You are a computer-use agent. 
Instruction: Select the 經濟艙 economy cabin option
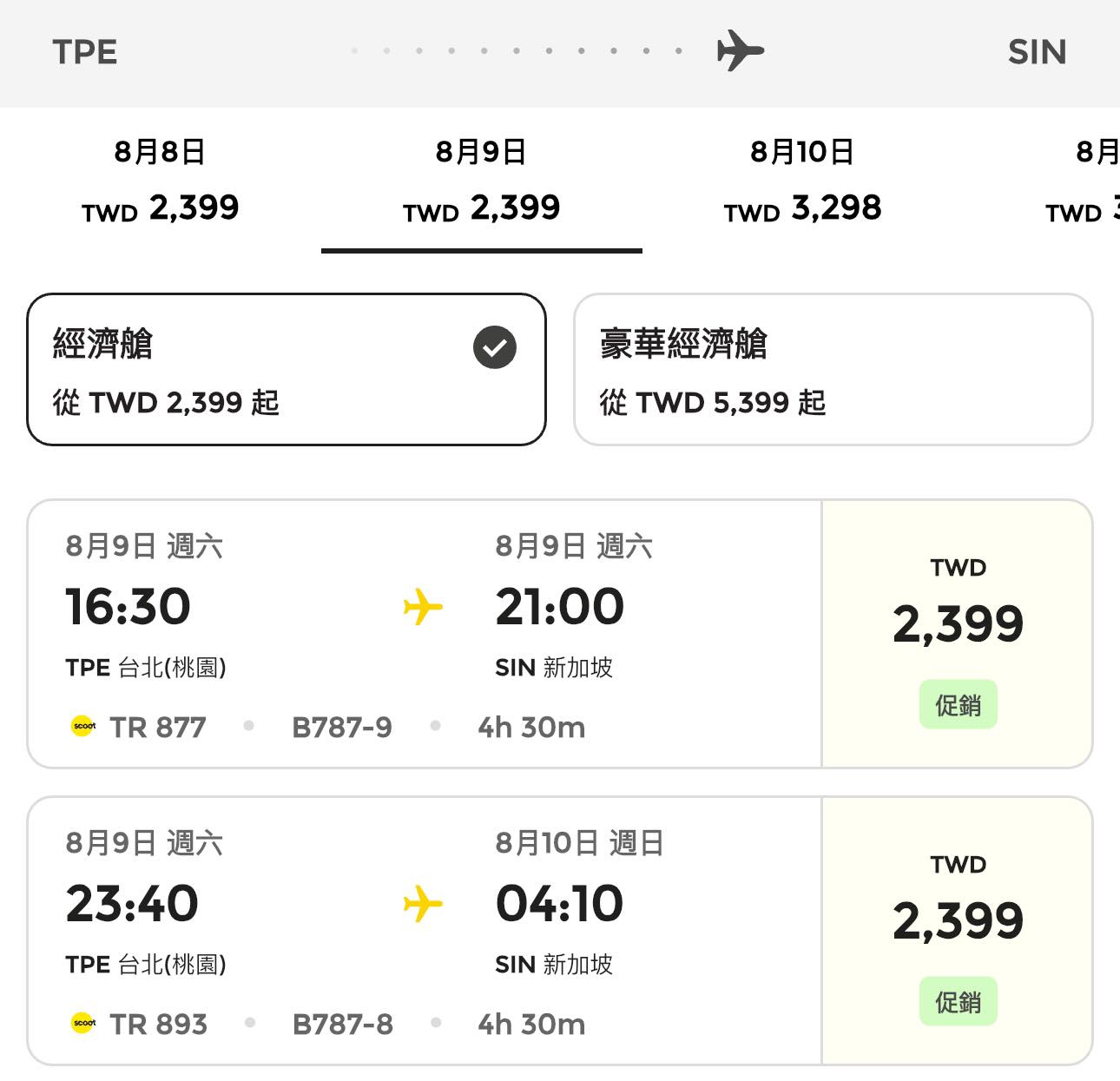coord(287,370)
